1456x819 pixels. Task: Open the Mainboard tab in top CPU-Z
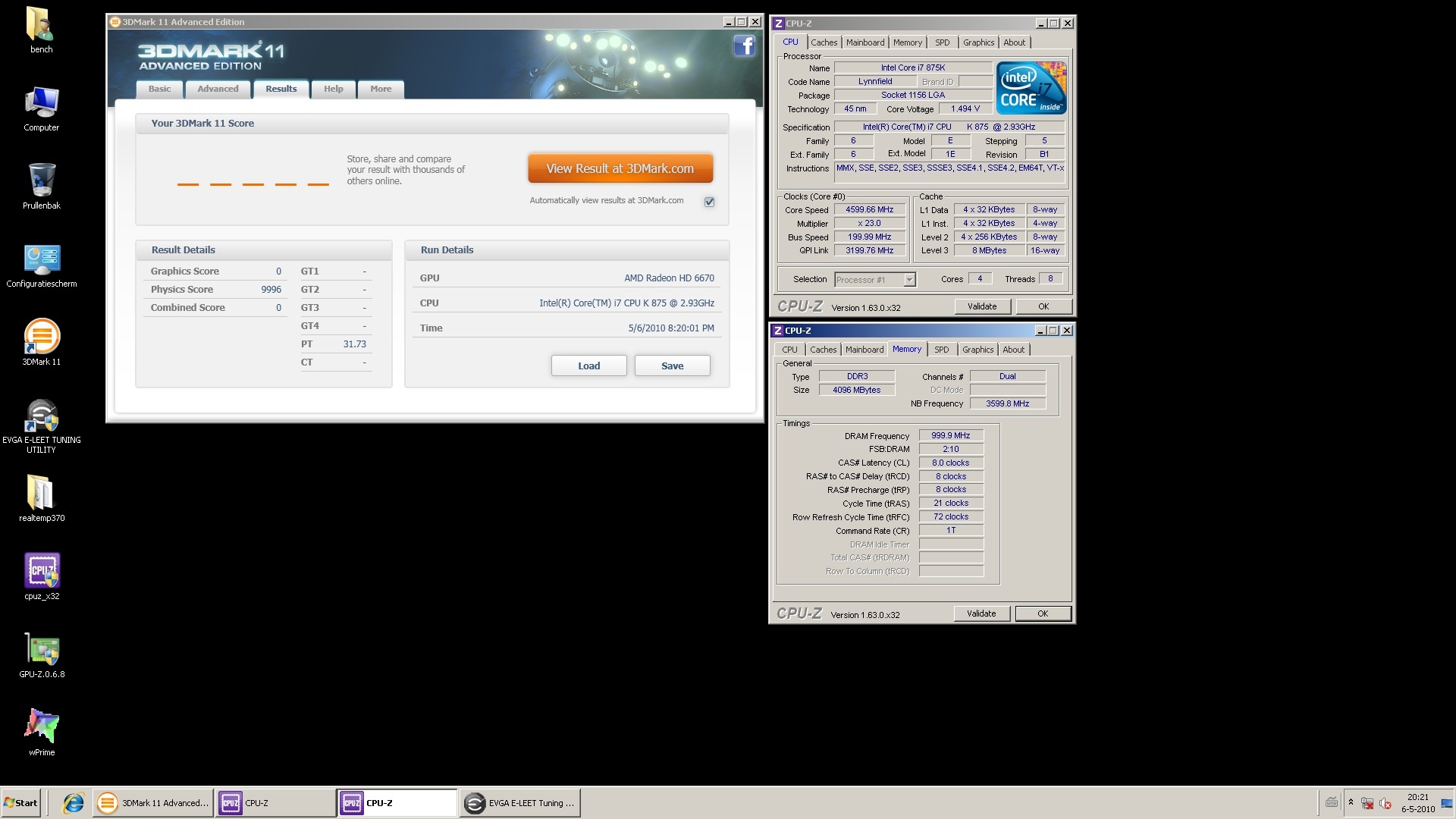pos(865,42)
